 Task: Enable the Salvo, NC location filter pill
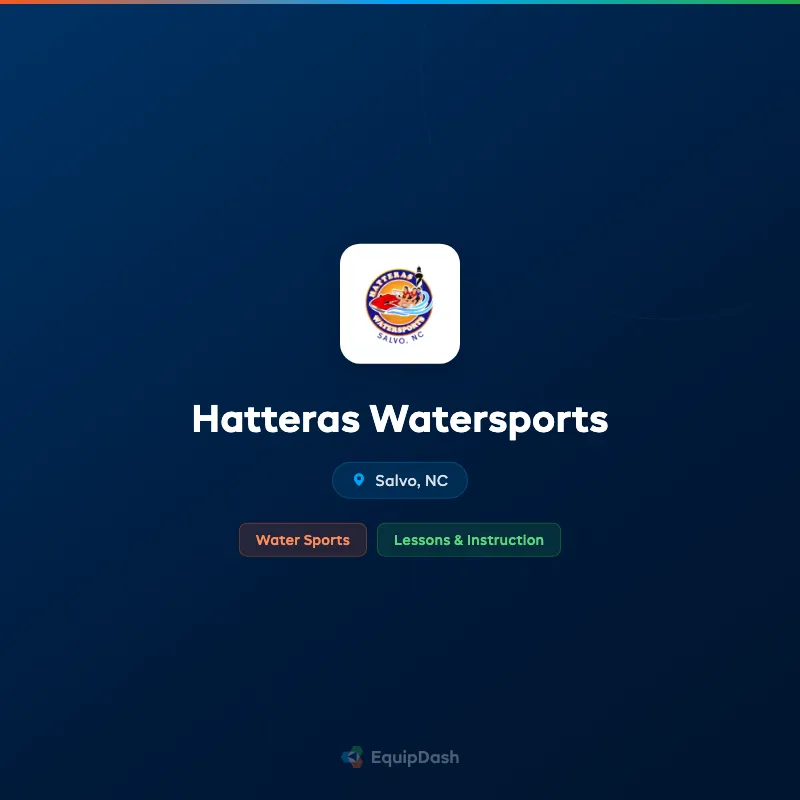click(x=400, y=480)
